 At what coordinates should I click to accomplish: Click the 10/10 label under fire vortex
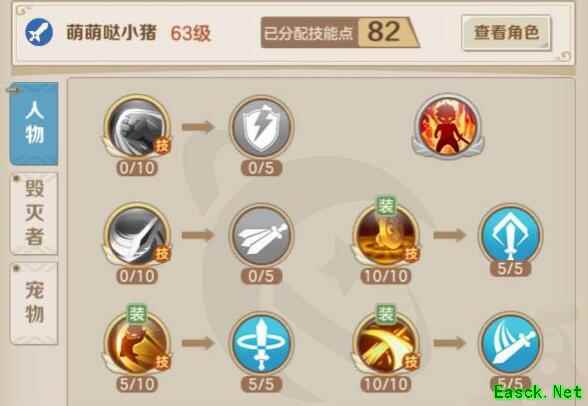[x=386, y=276]
